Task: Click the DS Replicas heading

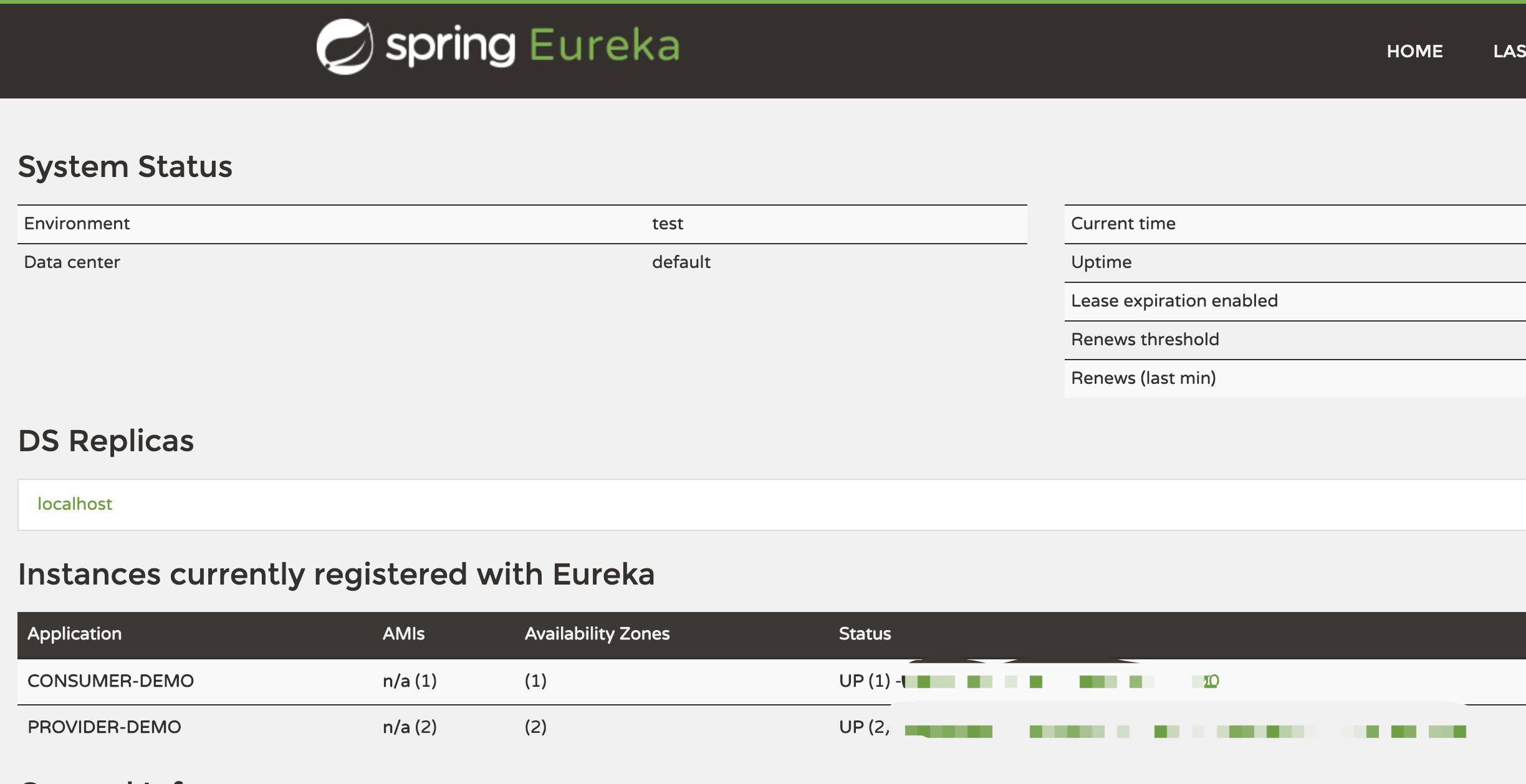Action: (x=106, y=441)
